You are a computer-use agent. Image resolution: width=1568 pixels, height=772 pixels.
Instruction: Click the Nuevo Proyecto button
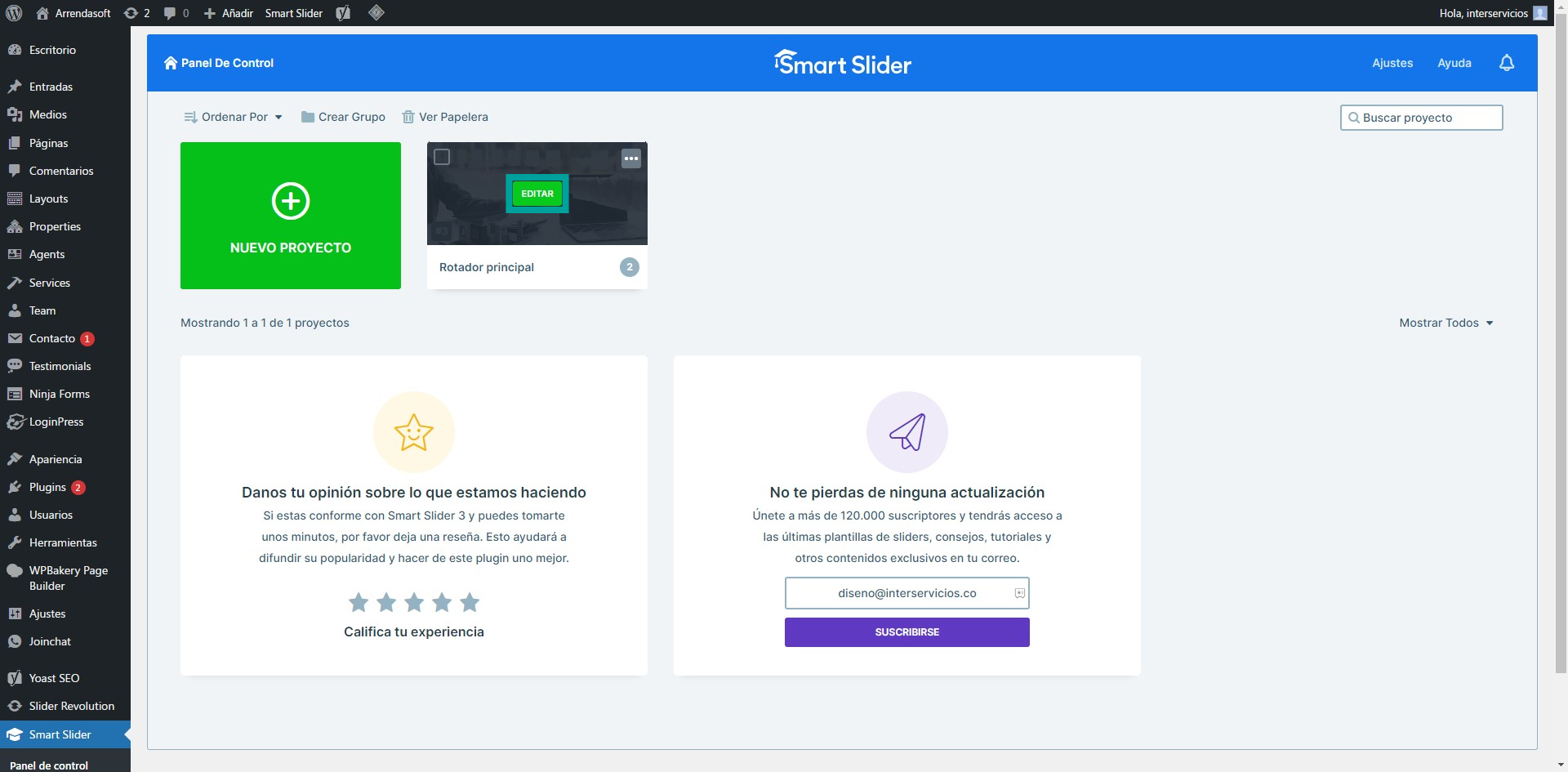click(291, 216)
